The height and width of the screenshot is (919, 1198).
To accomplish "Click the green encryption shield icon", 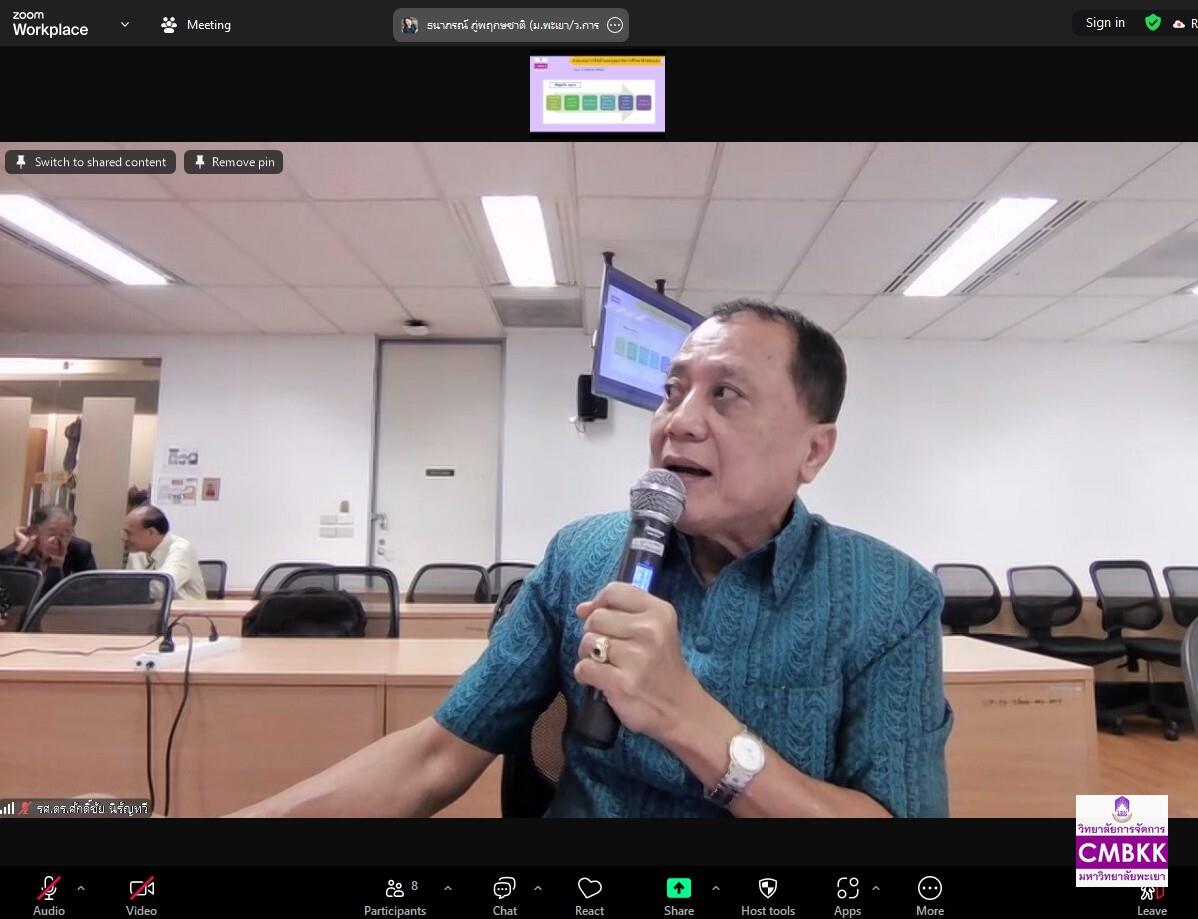I will [x=1153, y=23].
